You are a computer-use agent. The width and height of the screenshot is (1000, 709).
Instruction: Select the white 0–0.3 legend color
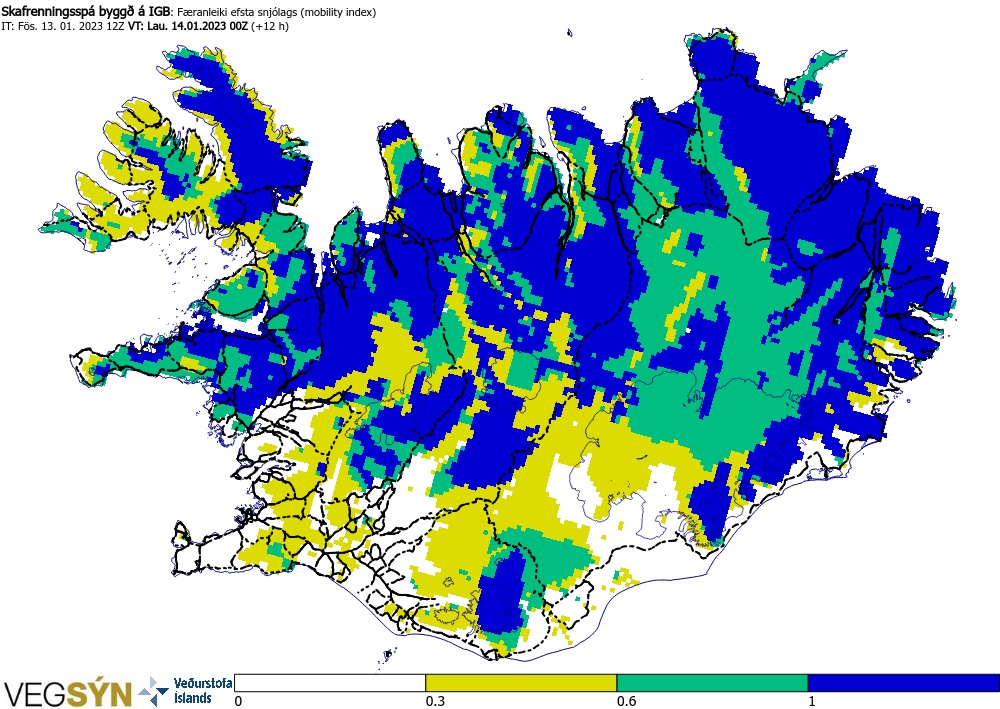coord(330,683)
